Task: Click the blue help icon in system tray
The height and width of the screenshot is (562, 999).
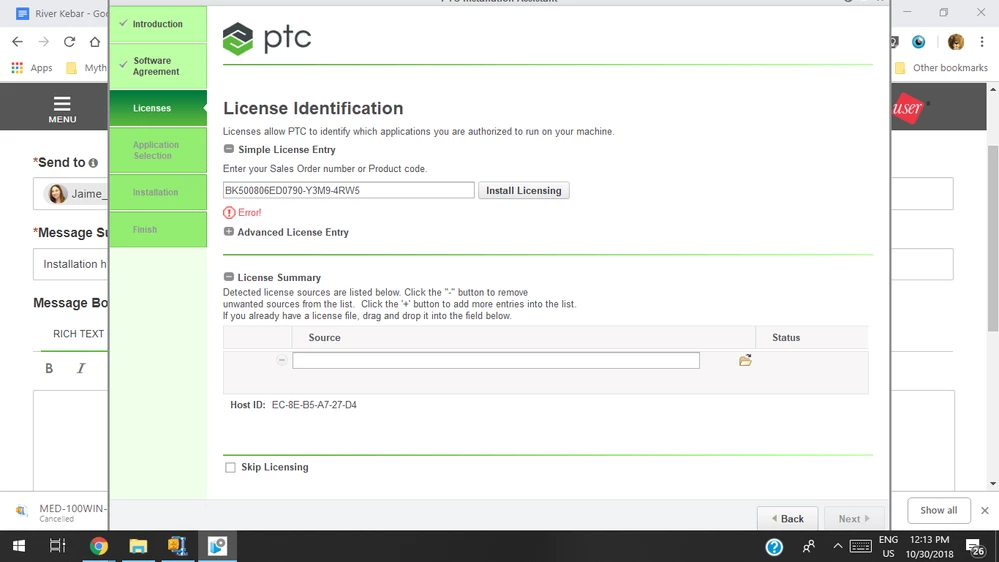Action: point(774,547)
